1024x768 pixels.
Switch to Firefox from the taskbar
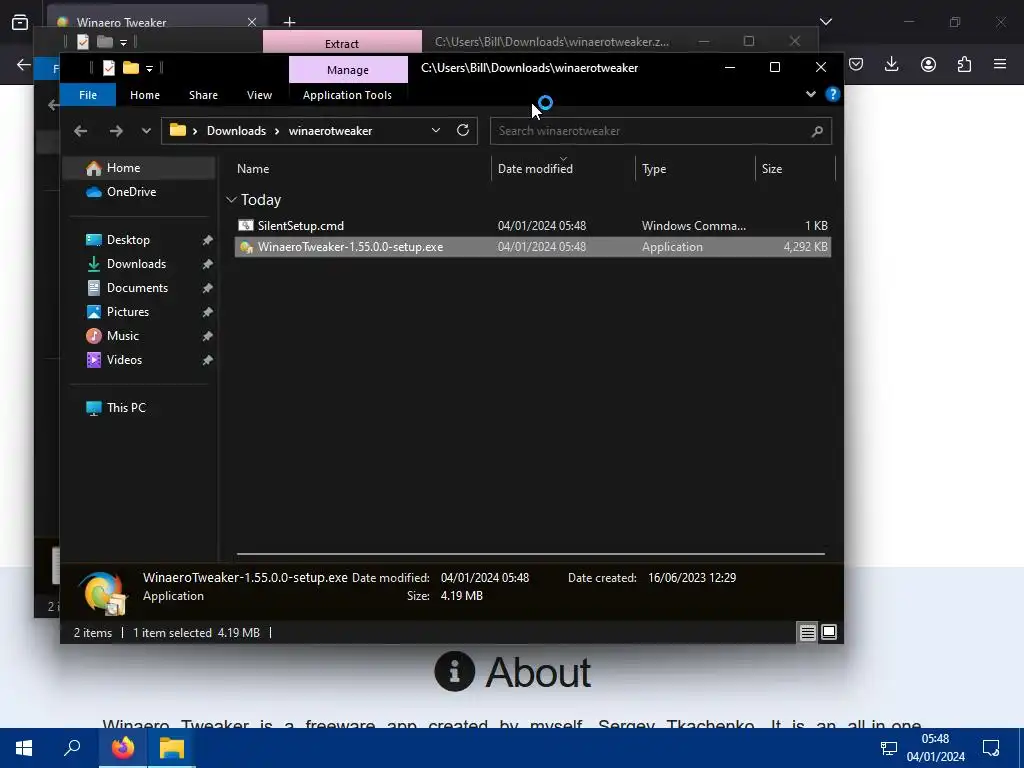pyautogui.click(x=123, y=748)
